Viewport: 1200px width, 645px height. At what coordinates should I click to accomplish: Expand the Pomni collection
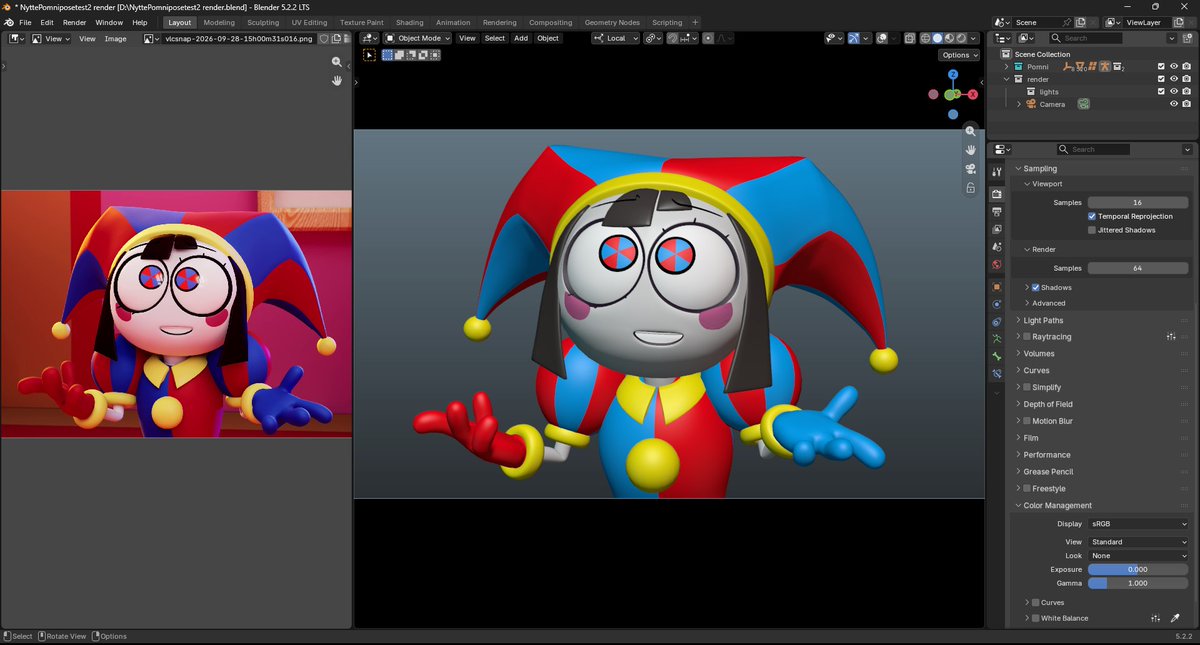pos(1007,66)
